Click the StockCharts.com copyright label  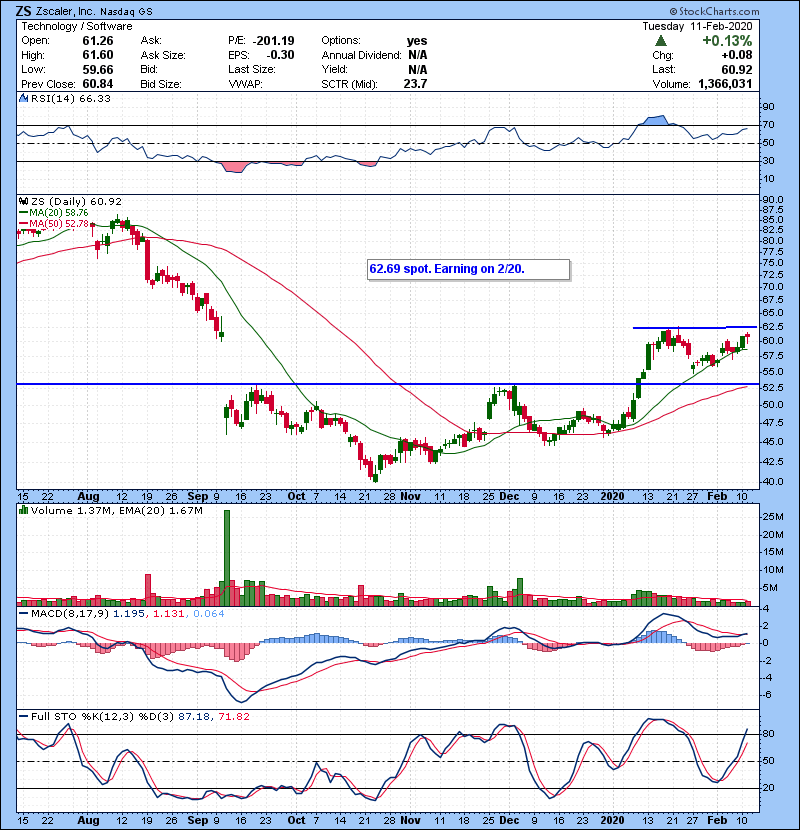pos(714,11)
